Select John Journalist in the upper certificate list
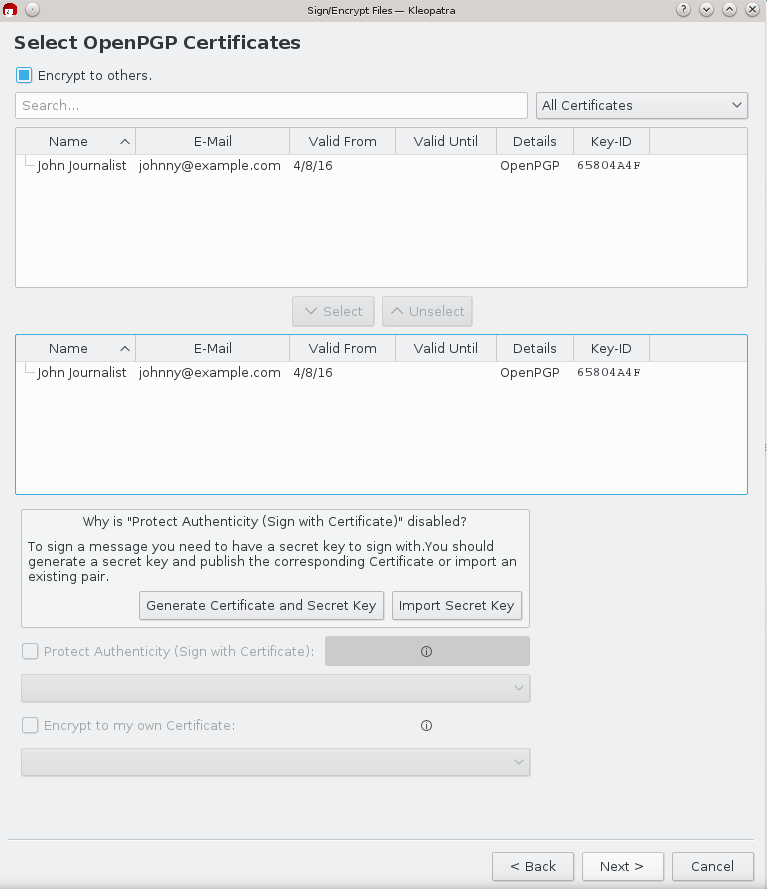Screen dimensions: 767x889 click(82, 166)
